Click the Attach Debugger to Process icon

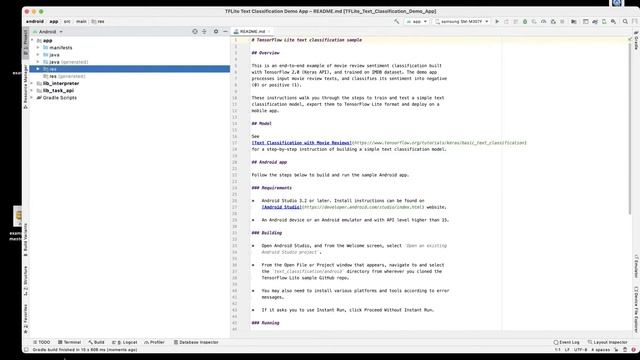click(x=553, y=22)
